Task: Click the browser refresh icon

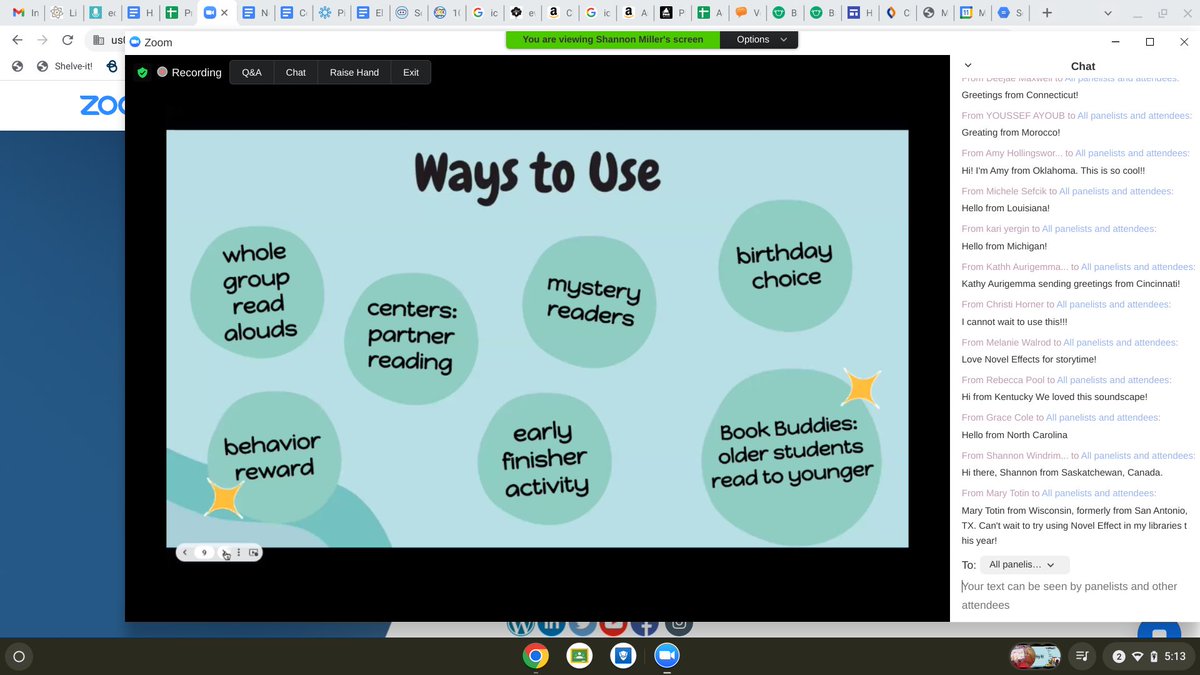Action: click(x=67, y=42)
